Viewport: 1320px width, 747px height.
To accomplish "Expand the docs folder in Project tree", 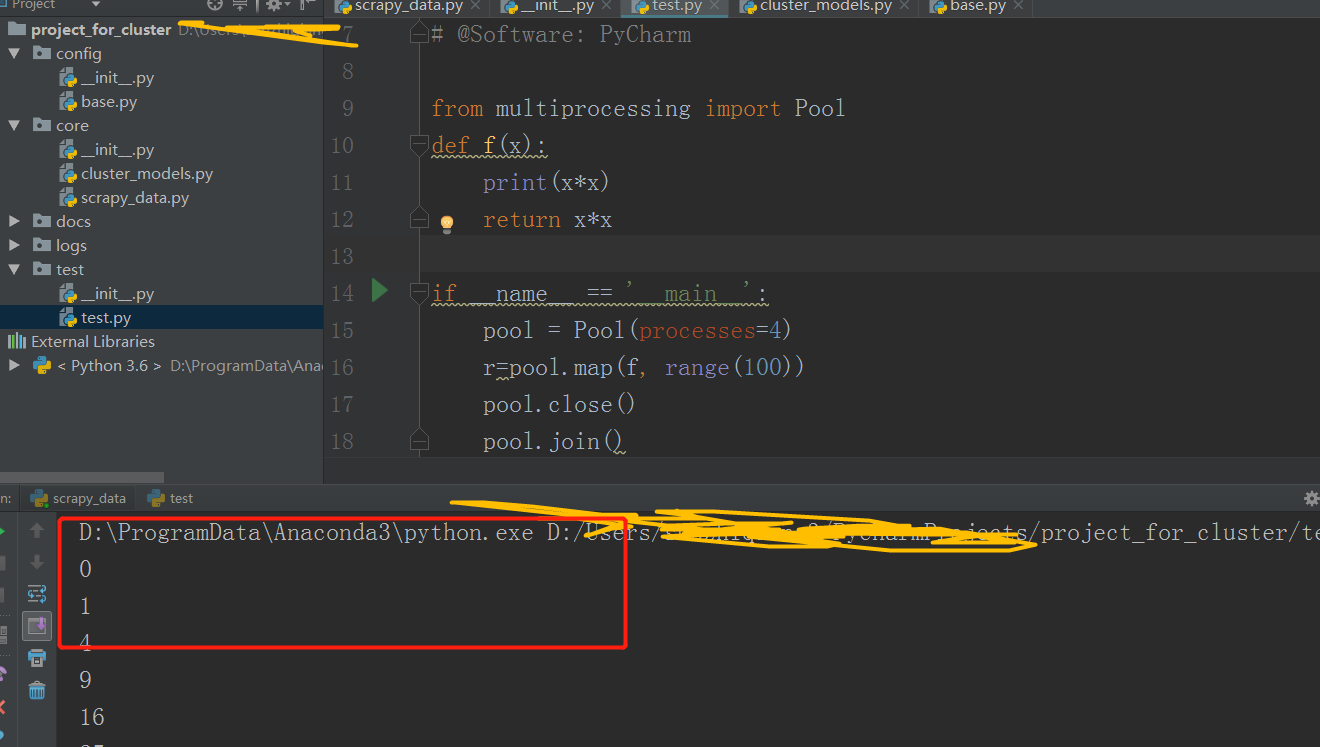I will pos(14,221).
